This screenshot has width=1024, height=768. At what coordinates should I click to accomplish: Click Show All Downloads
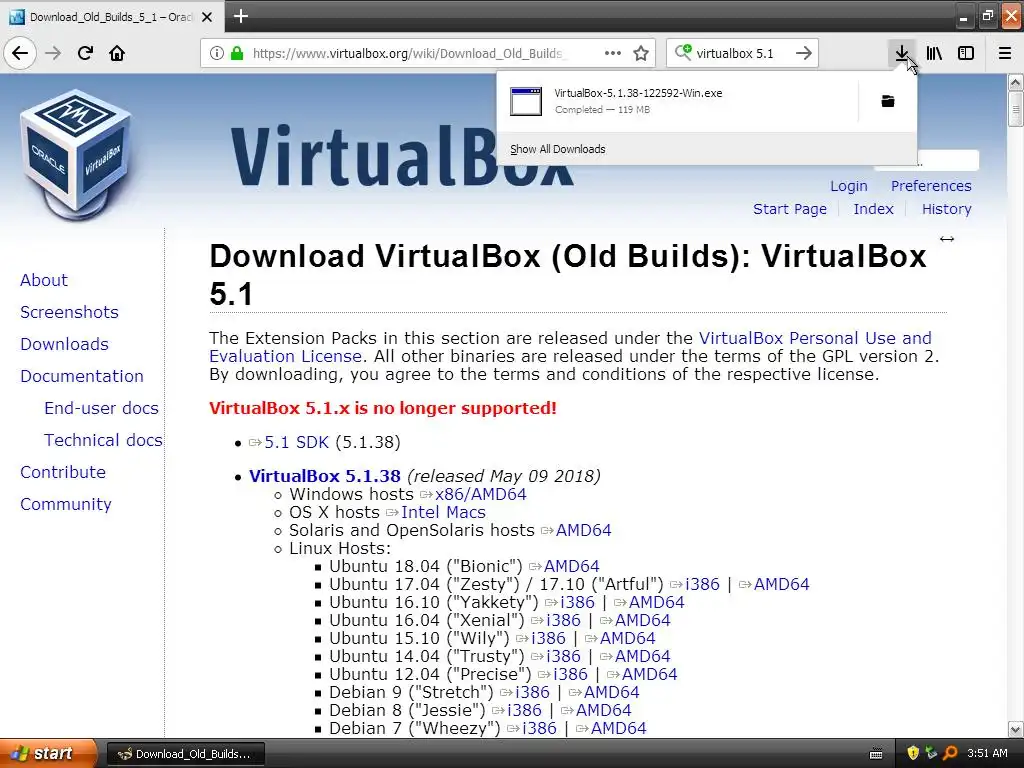click(x=558, y=149)
